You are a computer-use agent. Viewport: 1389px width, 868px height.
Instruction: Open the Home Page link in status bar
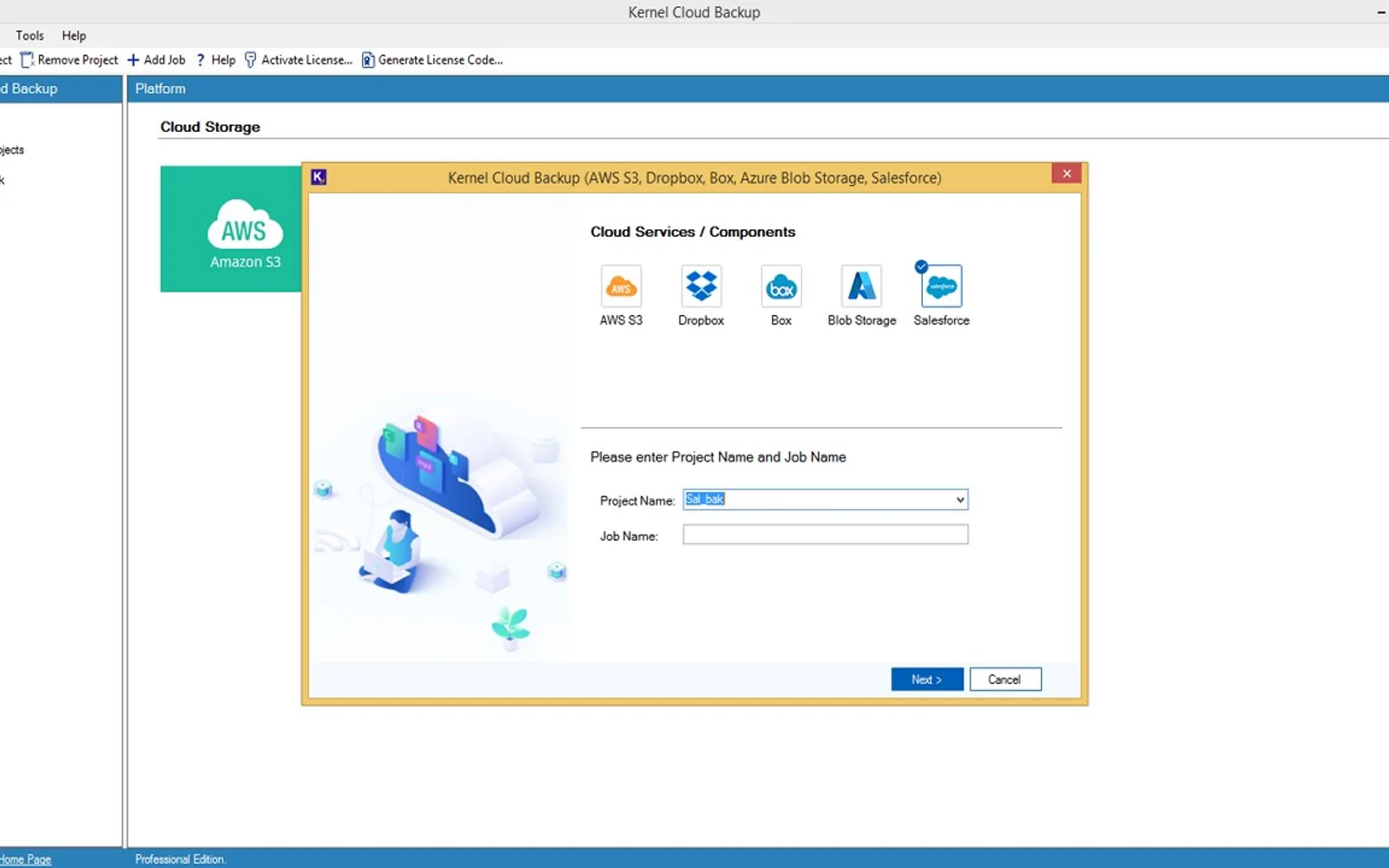click(26, 859)
